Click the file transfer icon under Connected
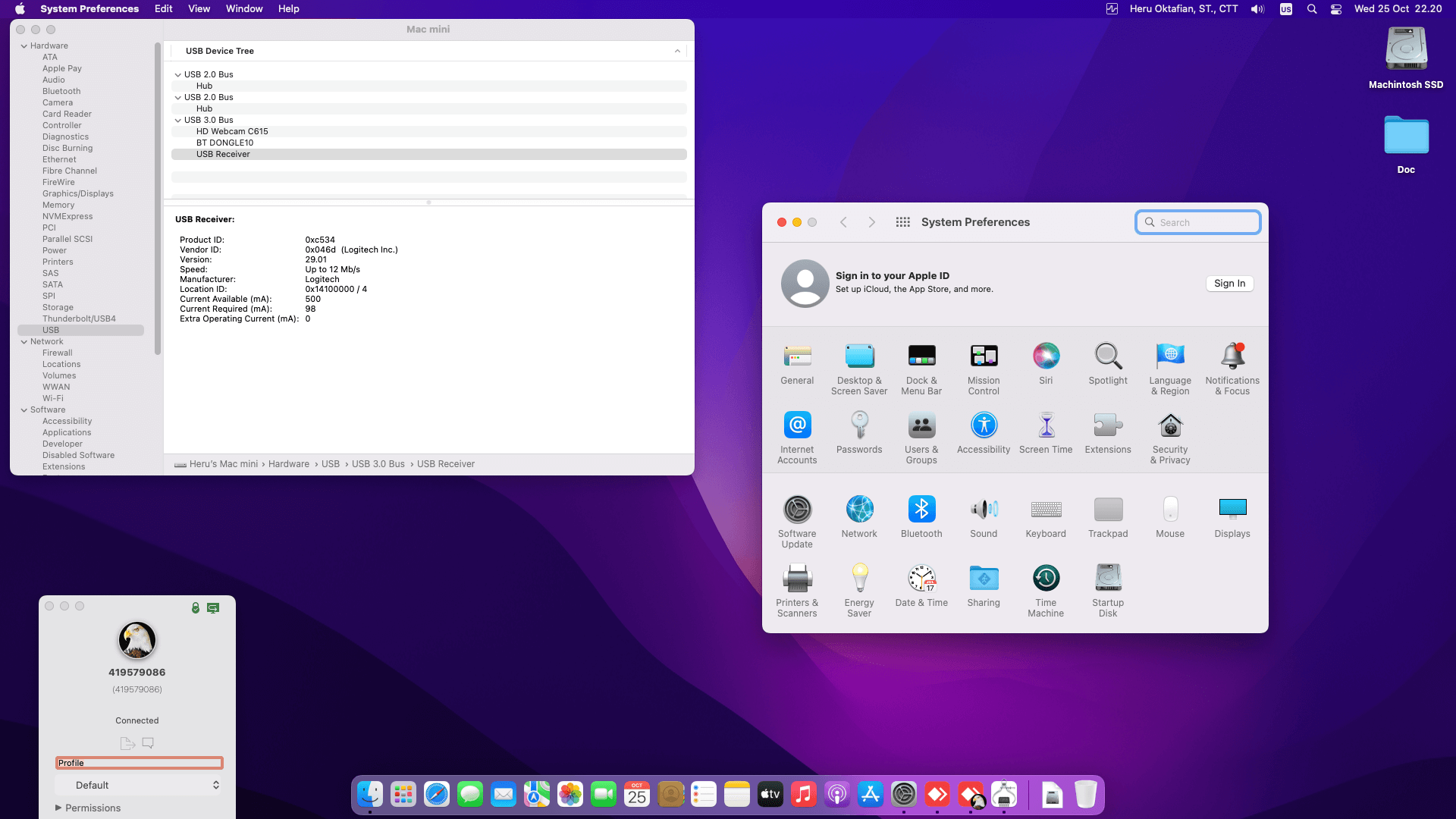The width and height of the screenshot is (1456, 819). coord(127,743)
